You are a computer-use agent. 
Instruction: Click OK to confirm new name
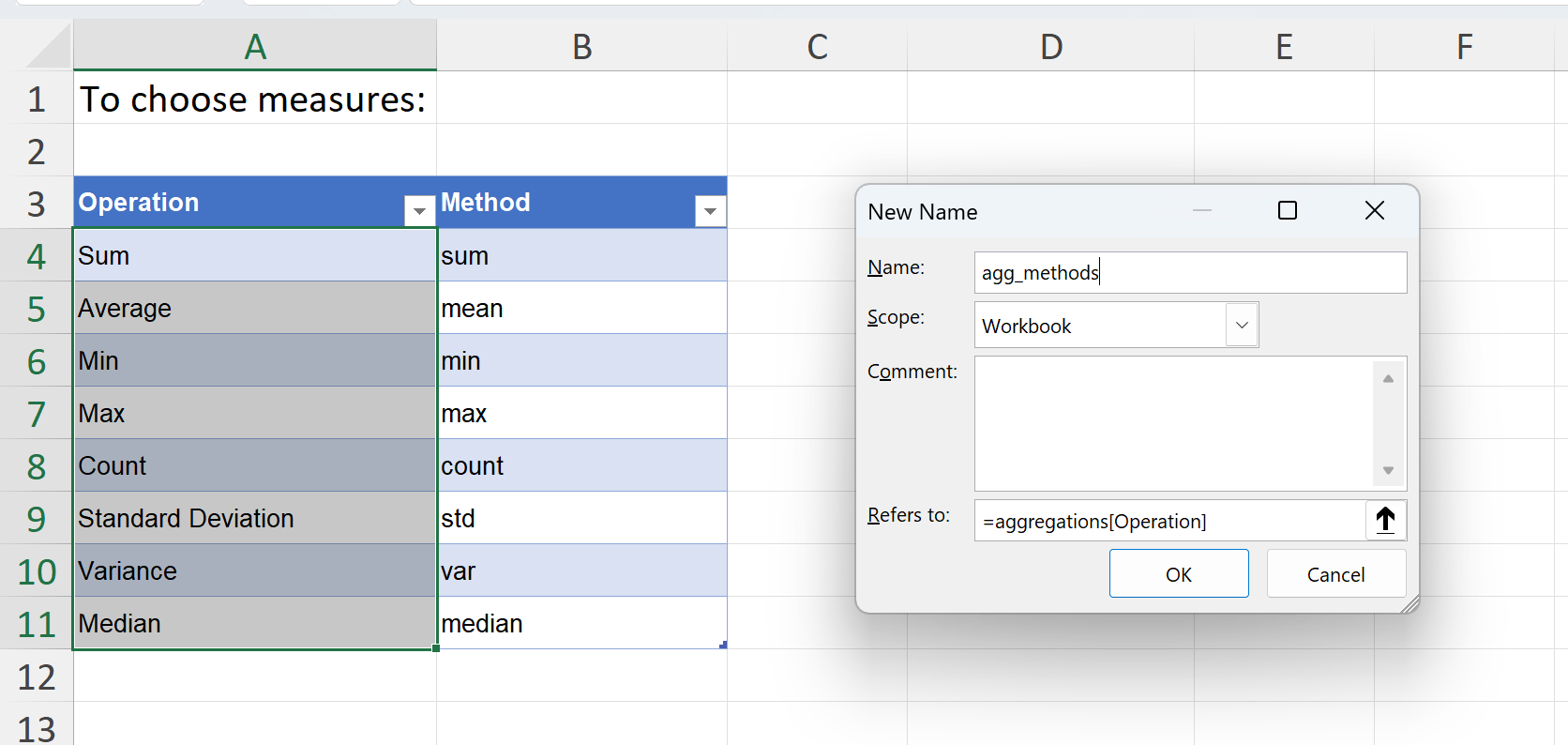pyautogui.click(x=1178, y=574)
